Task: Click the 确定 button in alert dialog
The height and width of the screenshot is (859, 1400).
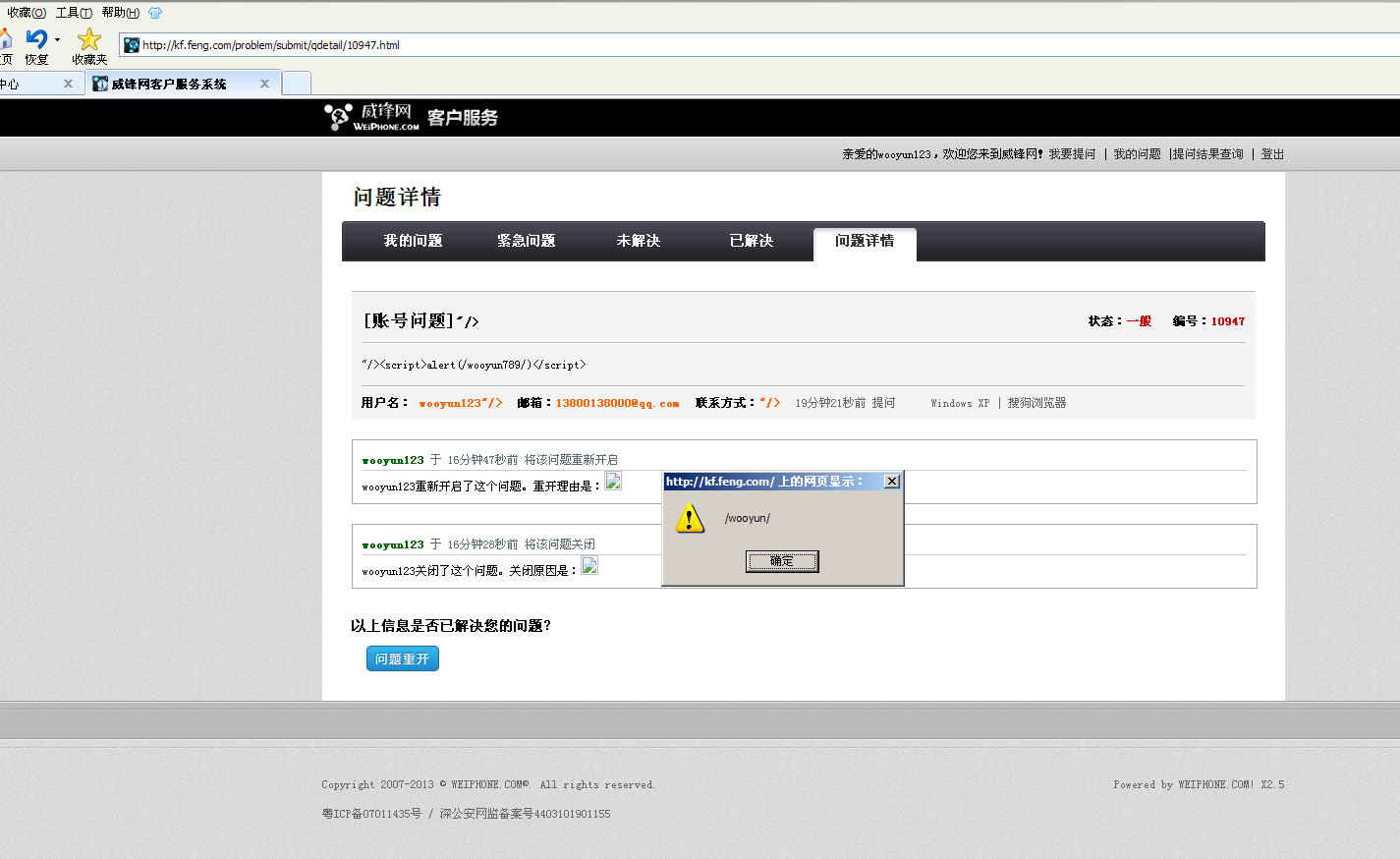Action: point(782,561)
